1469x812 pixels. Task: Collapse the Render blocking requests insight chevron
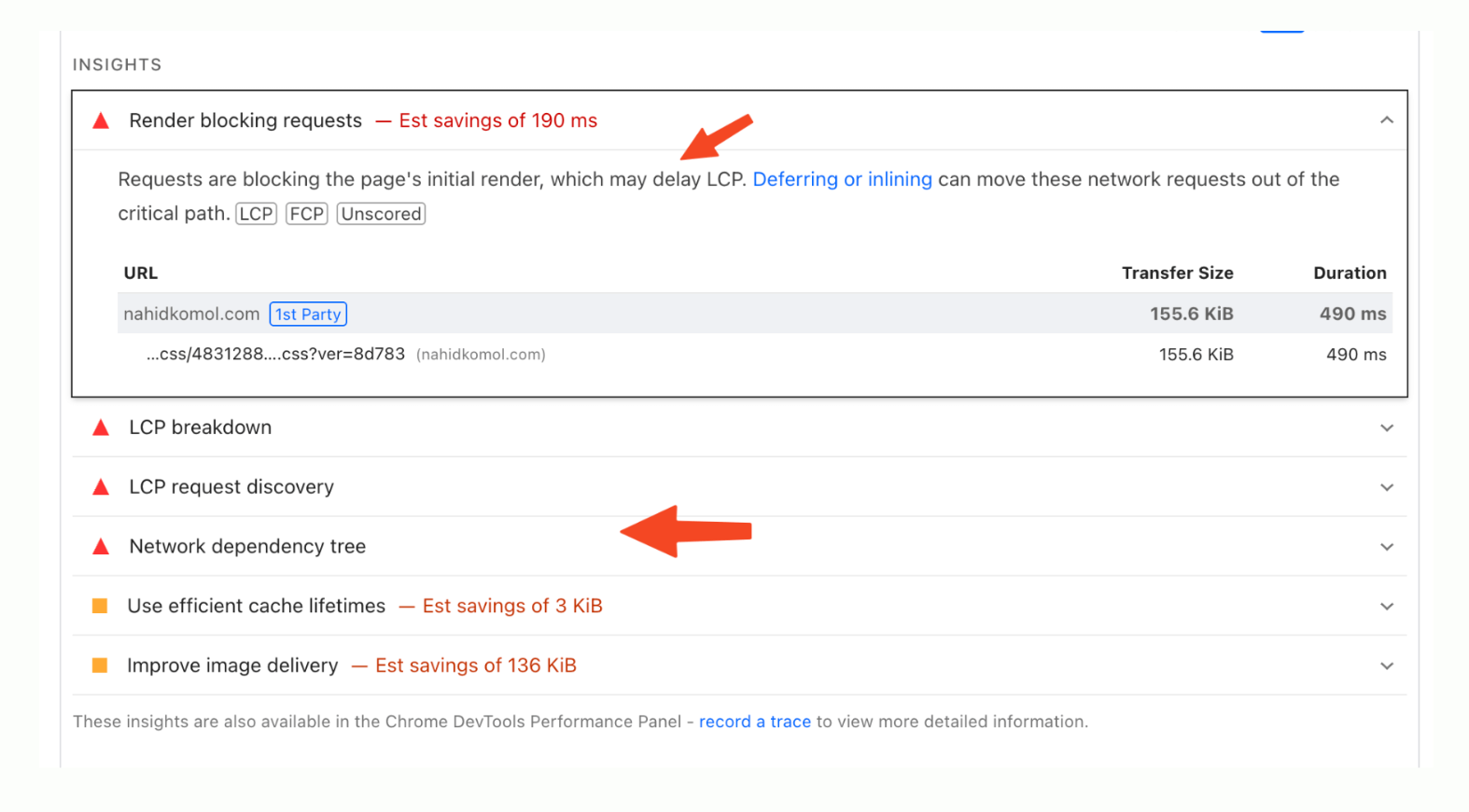pos(1387,120)
